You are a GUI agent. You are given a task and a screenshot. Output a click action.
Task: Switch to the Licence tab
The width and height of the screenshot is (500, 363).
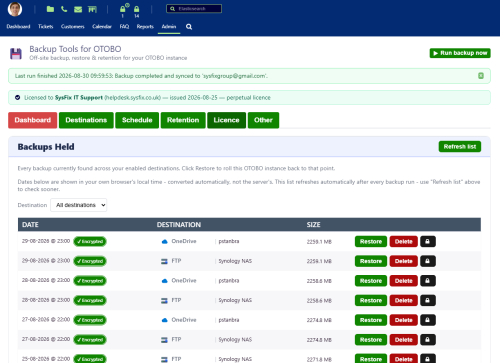[x=227, y=120]
